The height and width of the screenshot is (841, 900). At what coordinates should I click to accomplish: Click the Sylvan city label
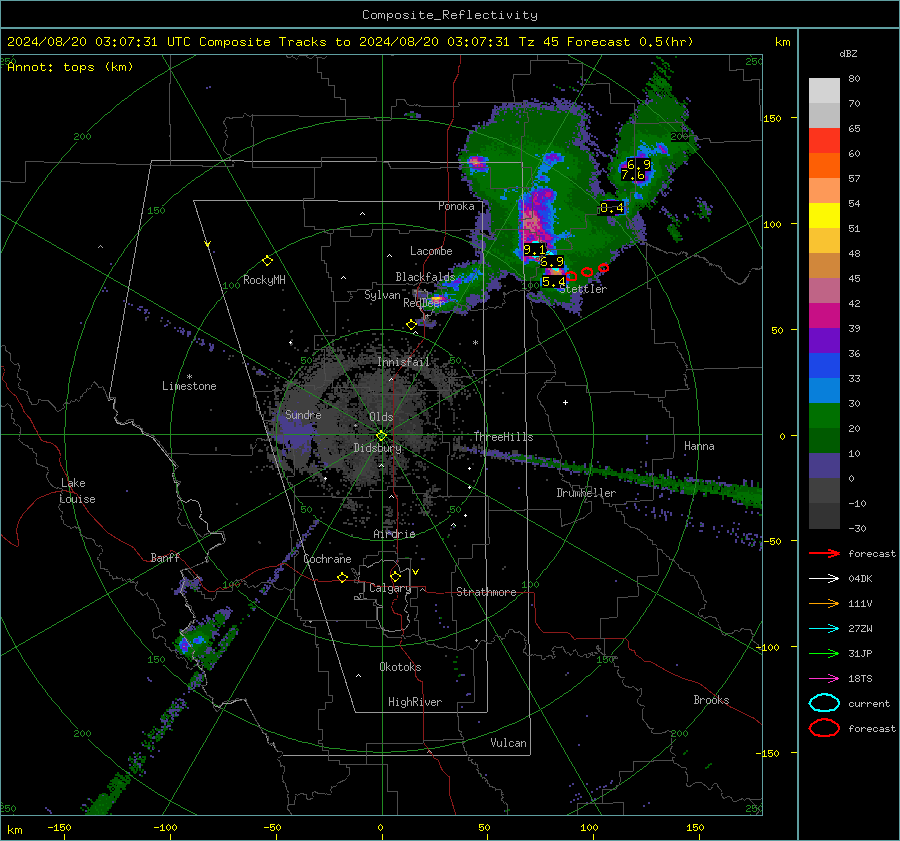[382, 295]
